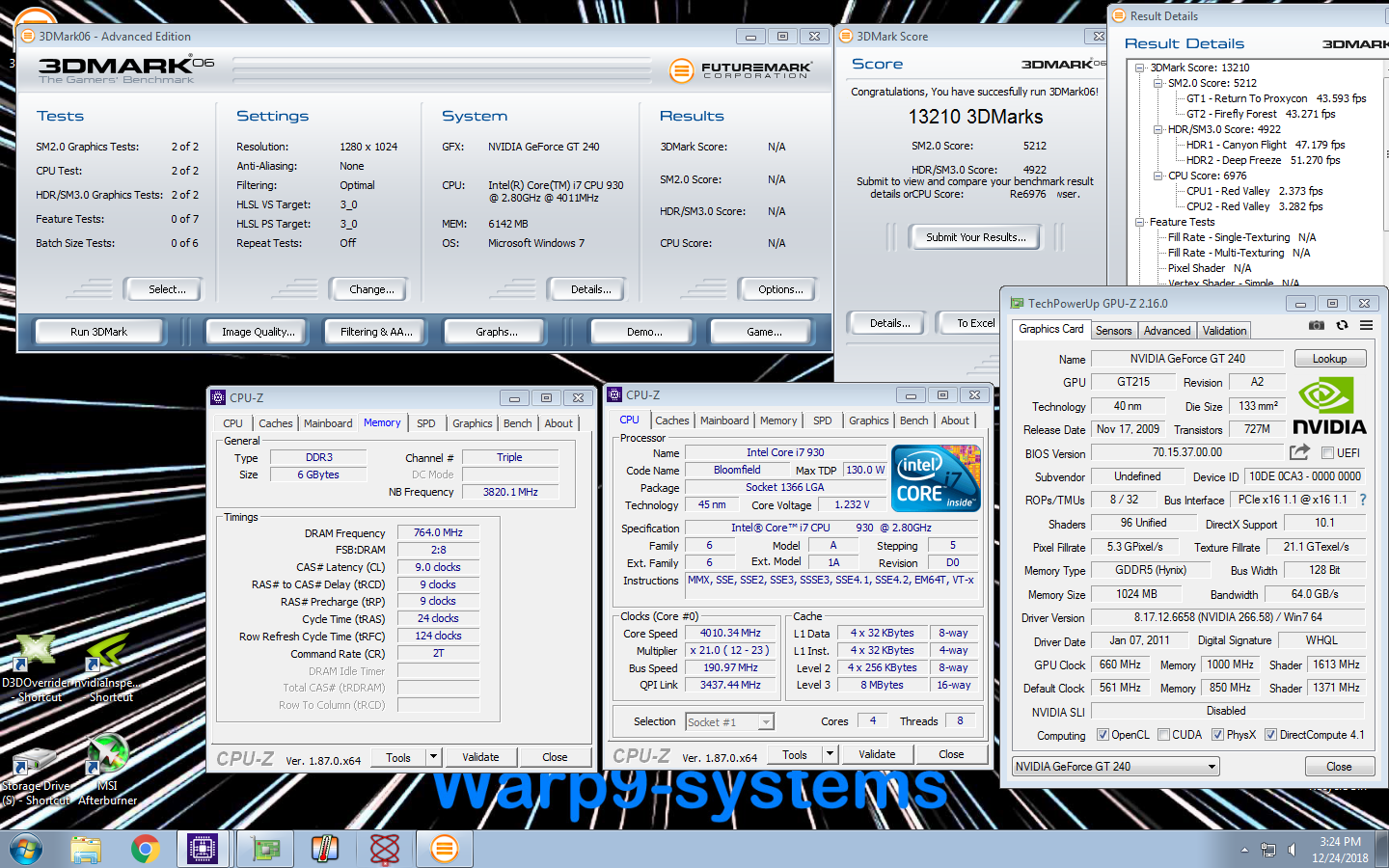Open File Explorer from the taskbar
This screenshot has height=868, width=1389.
(86, 849)
